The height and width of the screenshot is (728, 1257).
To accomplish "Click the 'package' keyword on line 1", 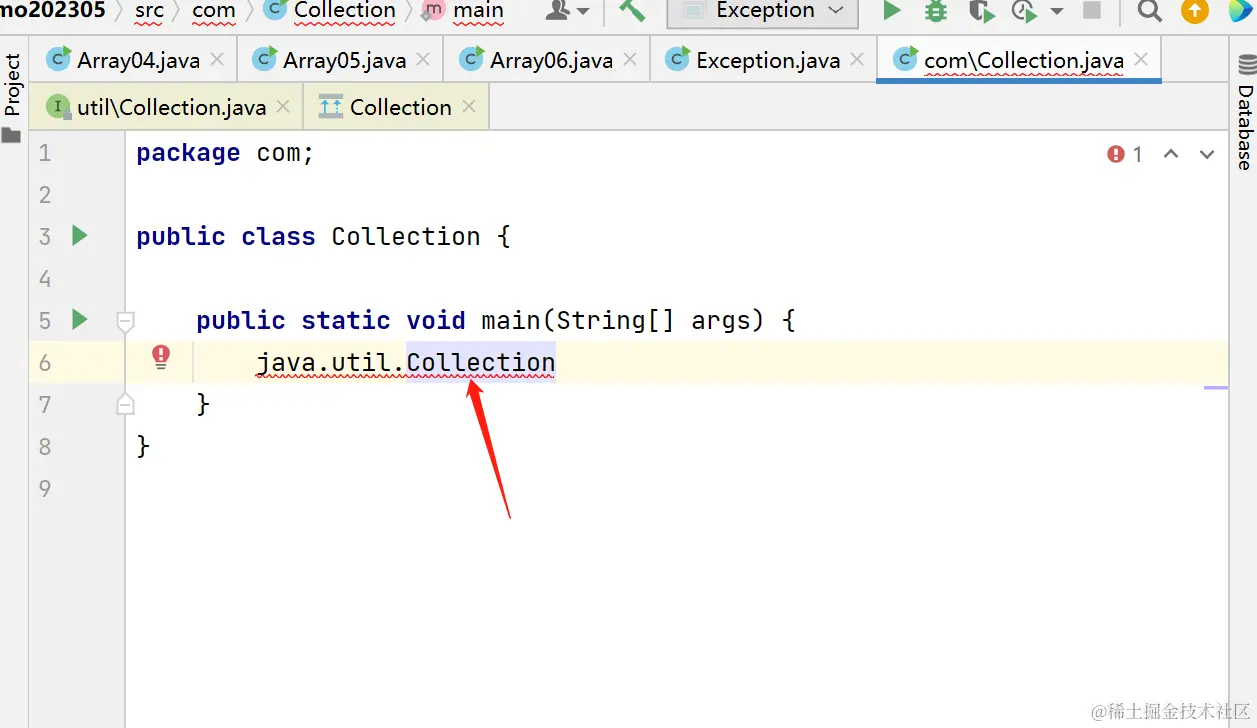I will pos(188,153).
